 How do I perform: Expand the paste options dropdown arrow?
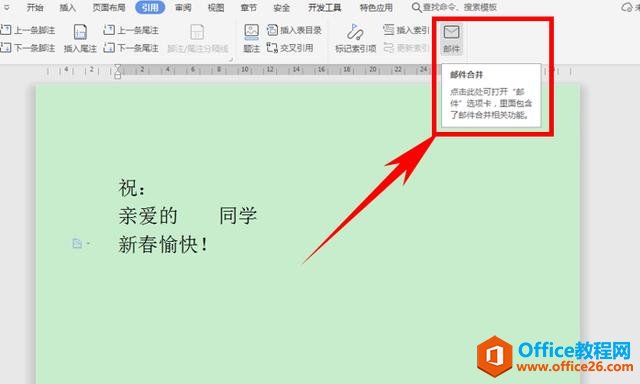88,244
